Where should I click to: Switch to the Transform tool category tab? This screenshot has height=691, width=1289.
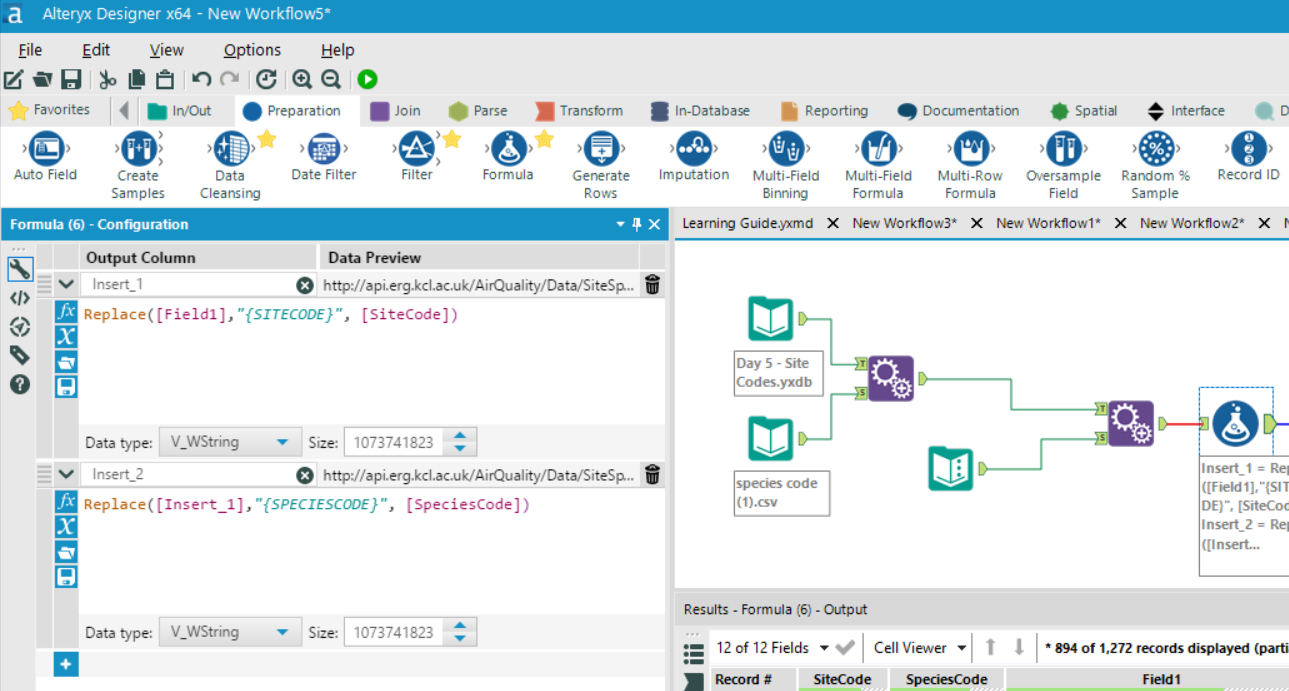(x=579, y=111)
